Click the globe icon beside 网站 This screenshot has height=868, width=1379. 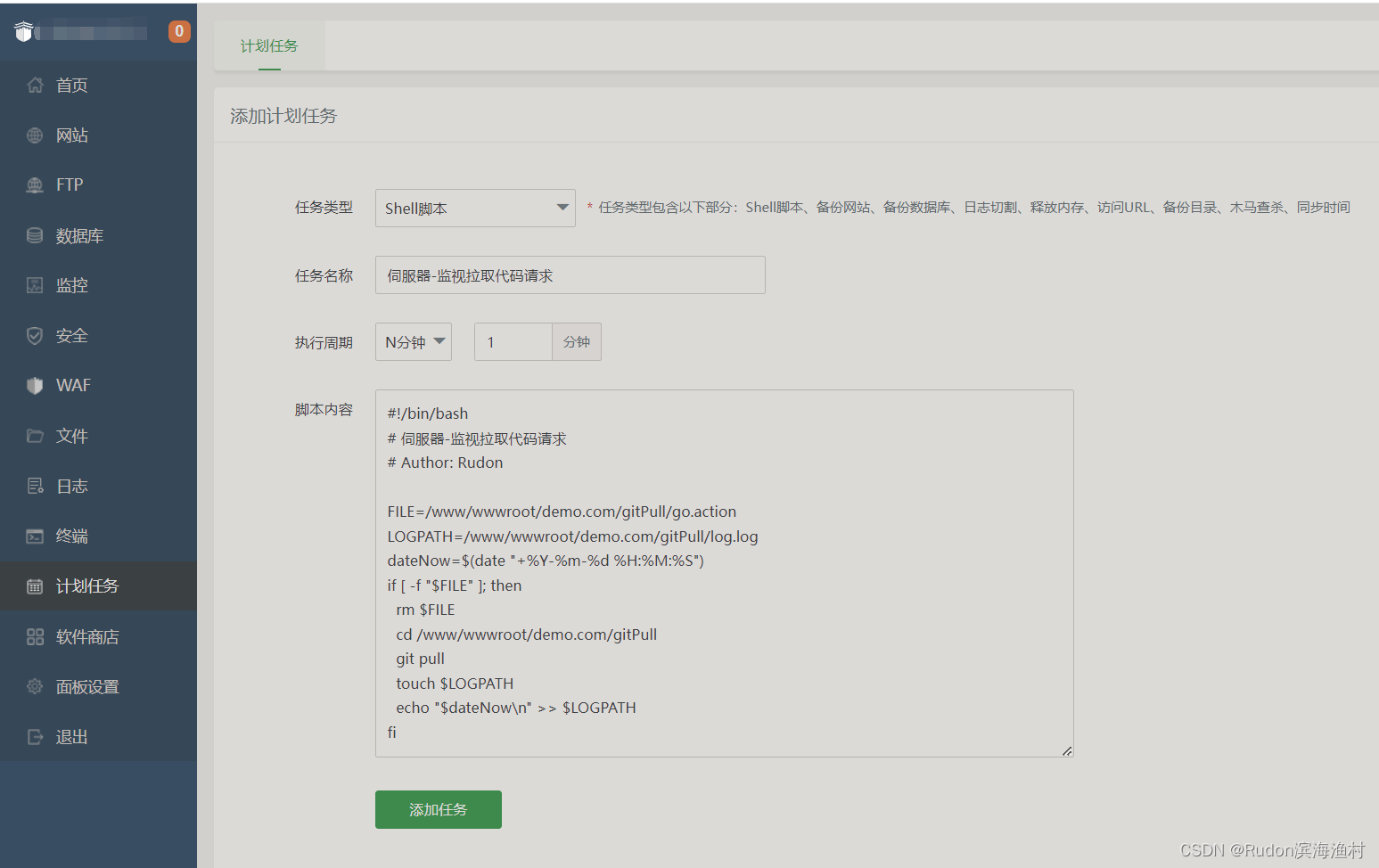pos(35,135)
